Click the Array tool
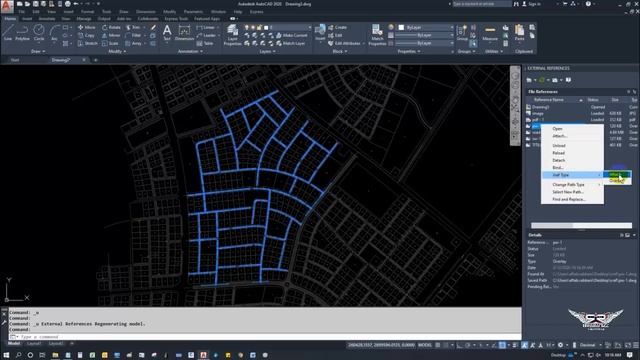The width and height of the screenshot is (640, 360). pos(133,43)
